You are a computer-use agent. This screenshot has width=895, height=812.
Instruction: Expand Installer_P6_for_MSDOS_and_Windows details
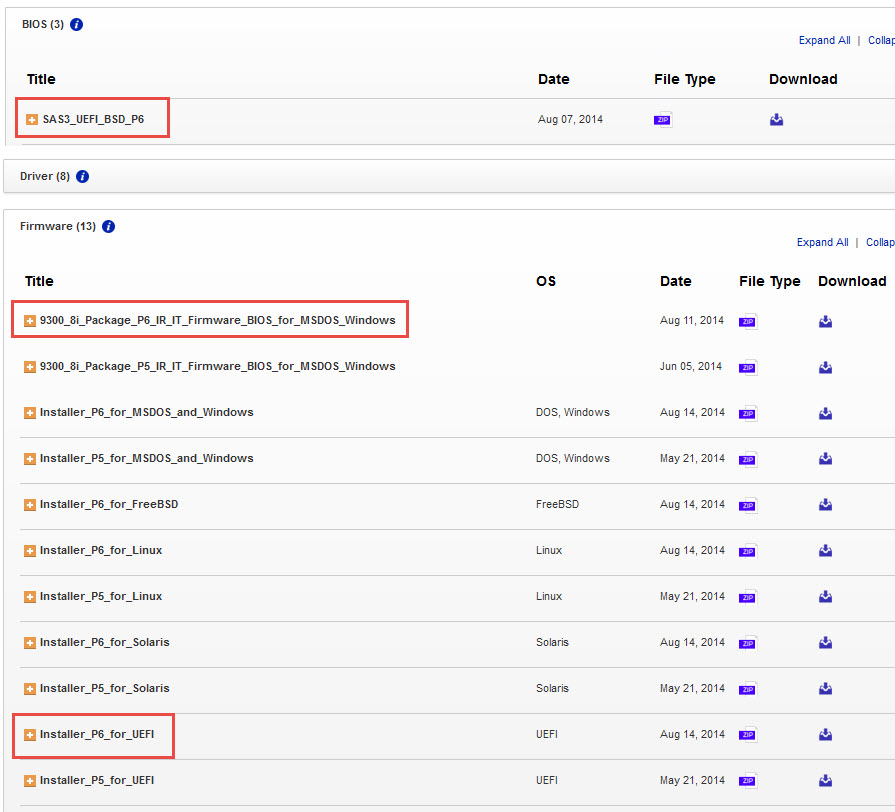click(30, 413)
